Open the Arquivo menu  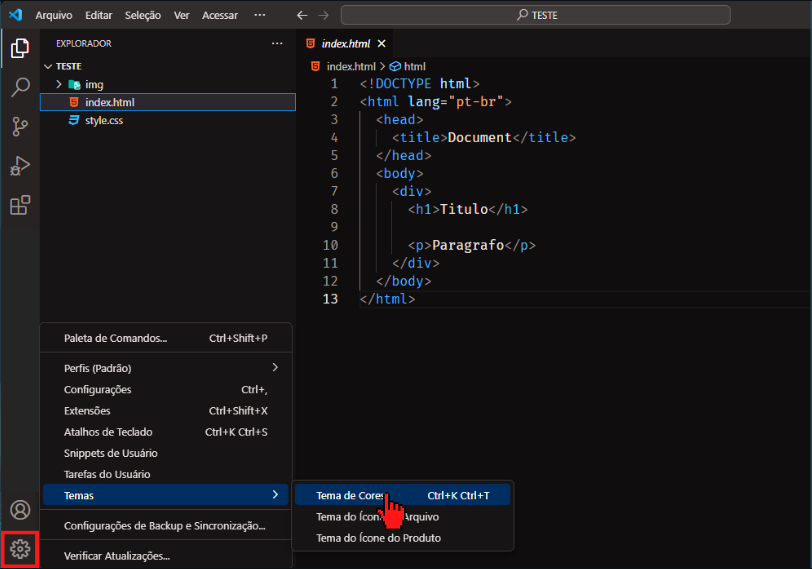[x=54, y=15]
